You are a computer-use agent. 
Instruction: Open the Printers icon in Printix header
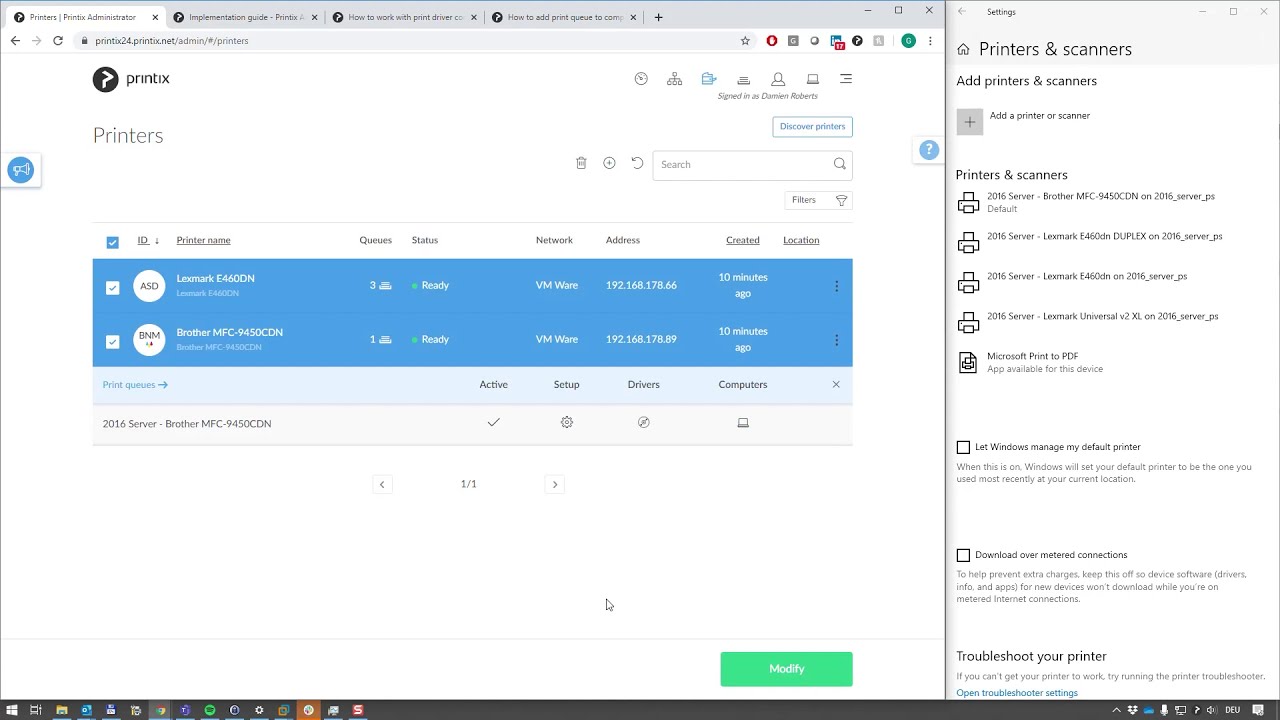(x=709, y=79)
